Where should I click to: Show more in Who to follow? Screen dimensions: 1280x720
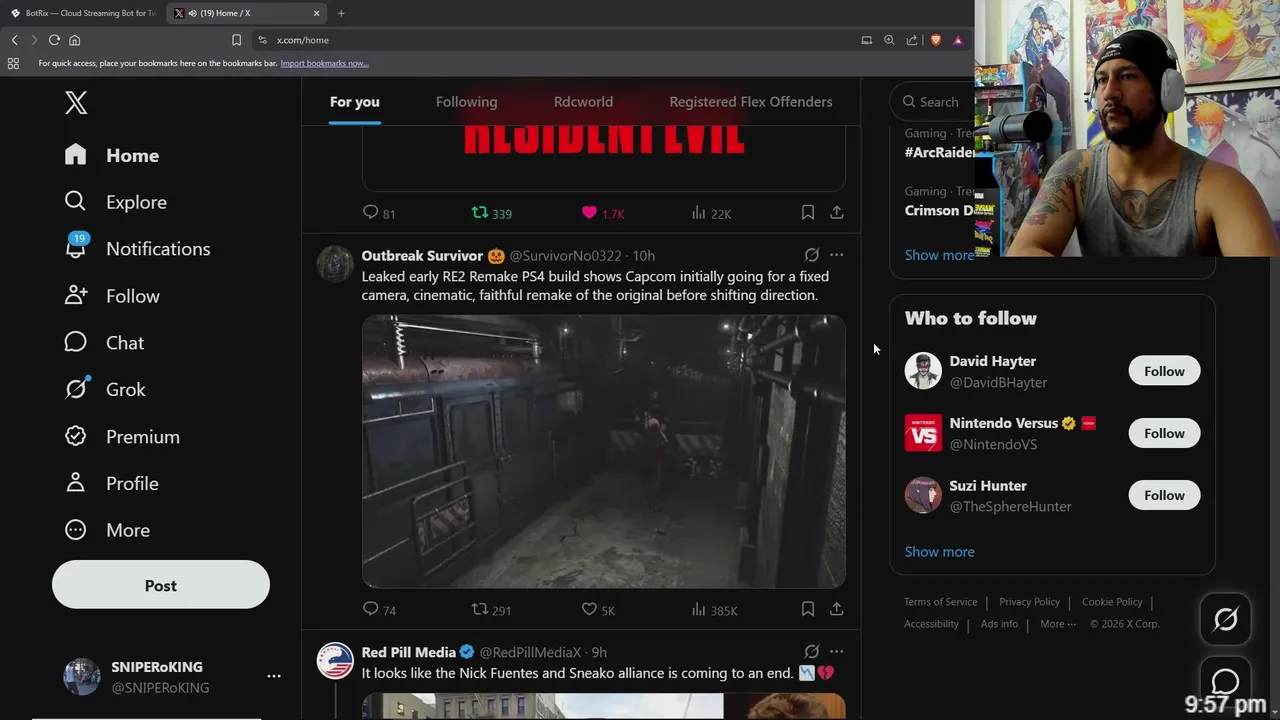(939, 551)
